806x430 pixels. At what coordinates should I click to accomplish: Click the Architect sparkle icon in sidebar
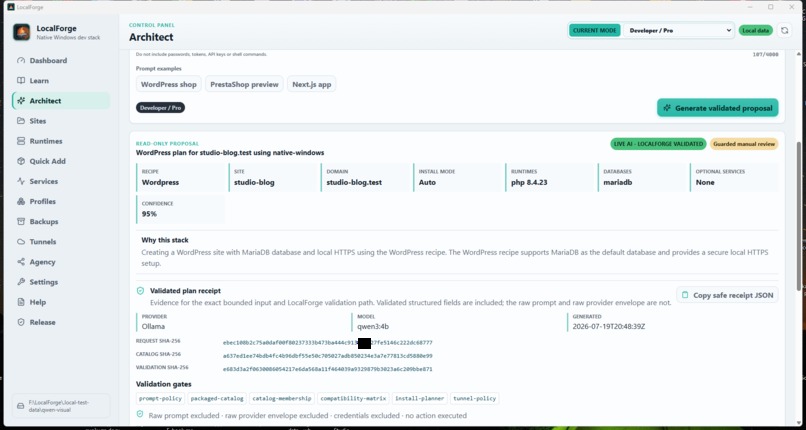tap(21, 101)
